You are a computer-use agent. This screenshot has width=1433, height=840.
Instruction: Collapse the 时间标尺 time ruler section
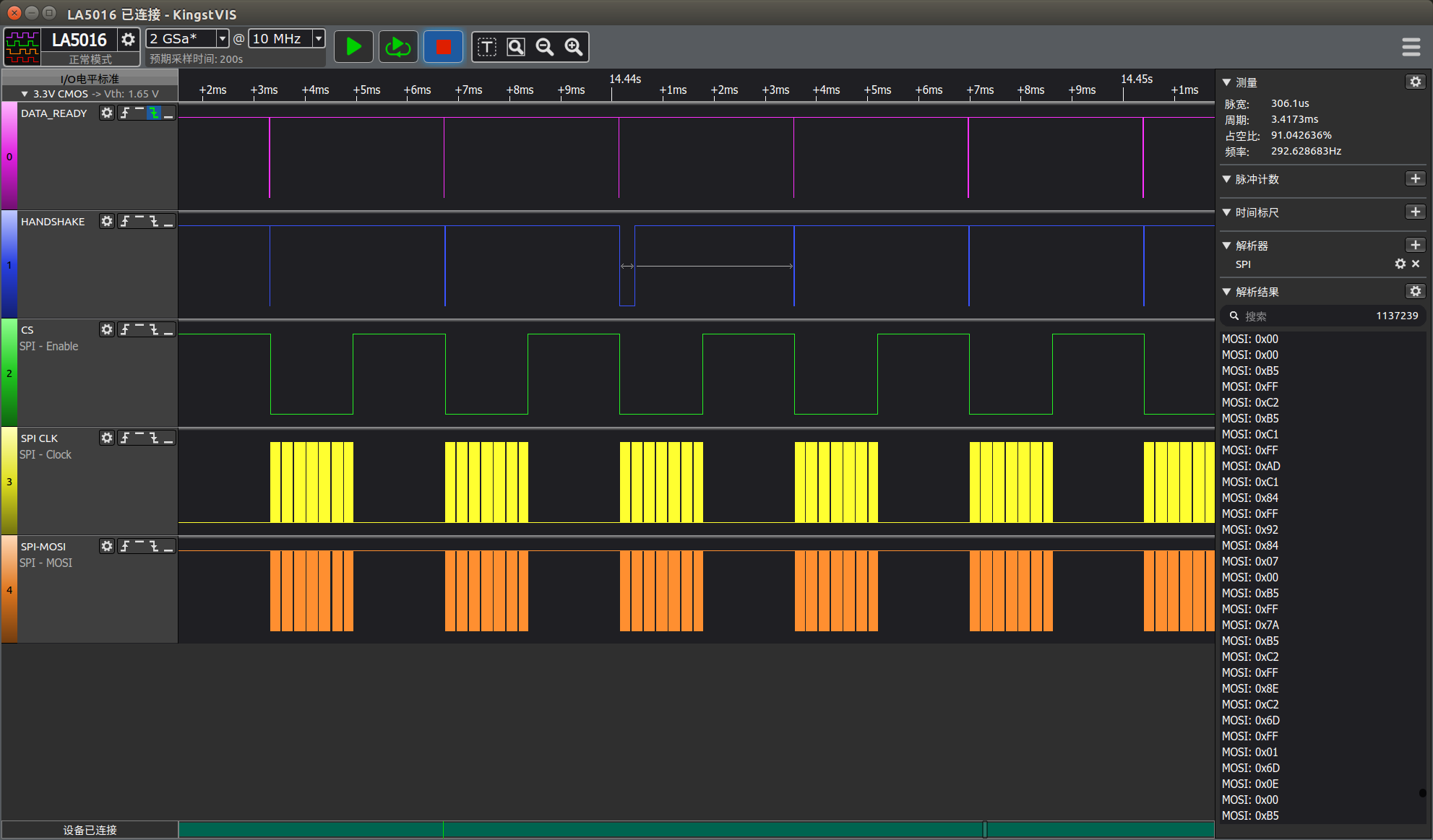1226,212
